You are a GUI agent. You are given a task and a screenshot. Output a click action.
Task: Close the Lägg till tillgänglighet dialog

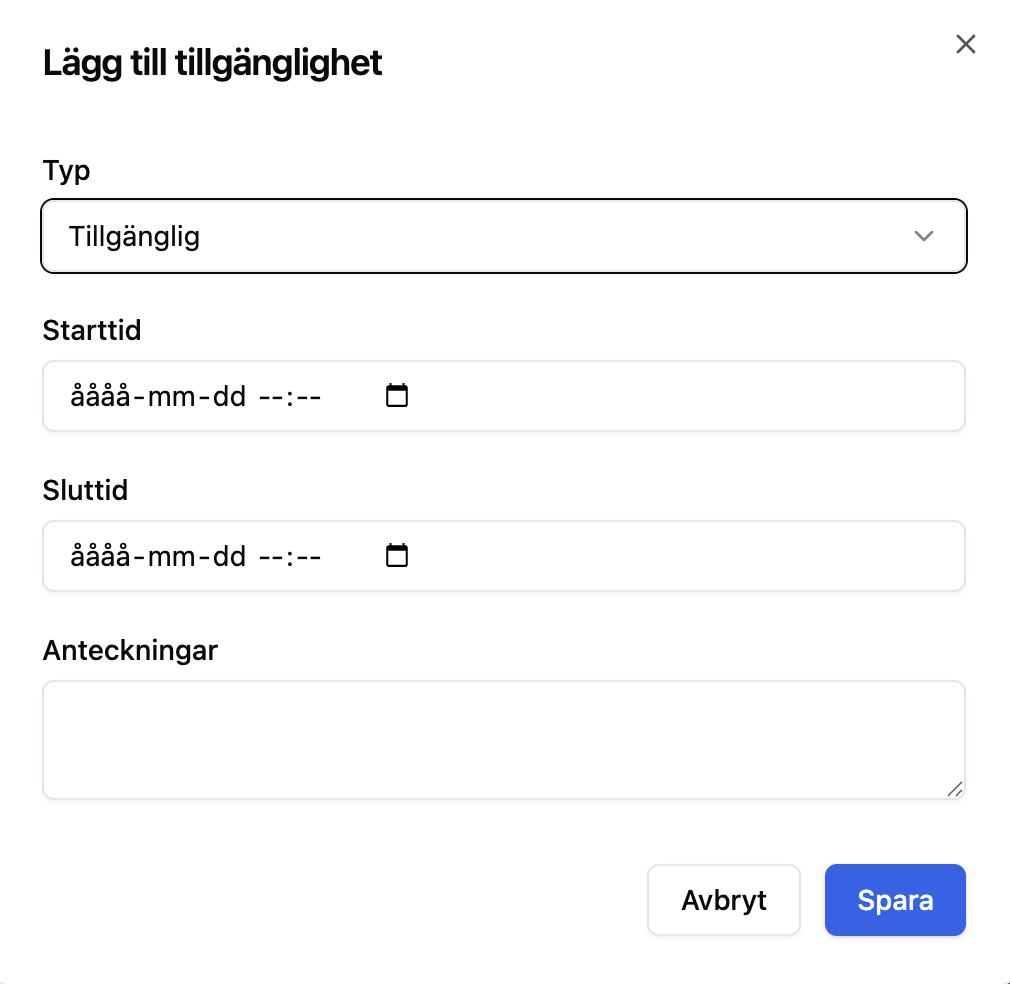[x=966, y=44]
